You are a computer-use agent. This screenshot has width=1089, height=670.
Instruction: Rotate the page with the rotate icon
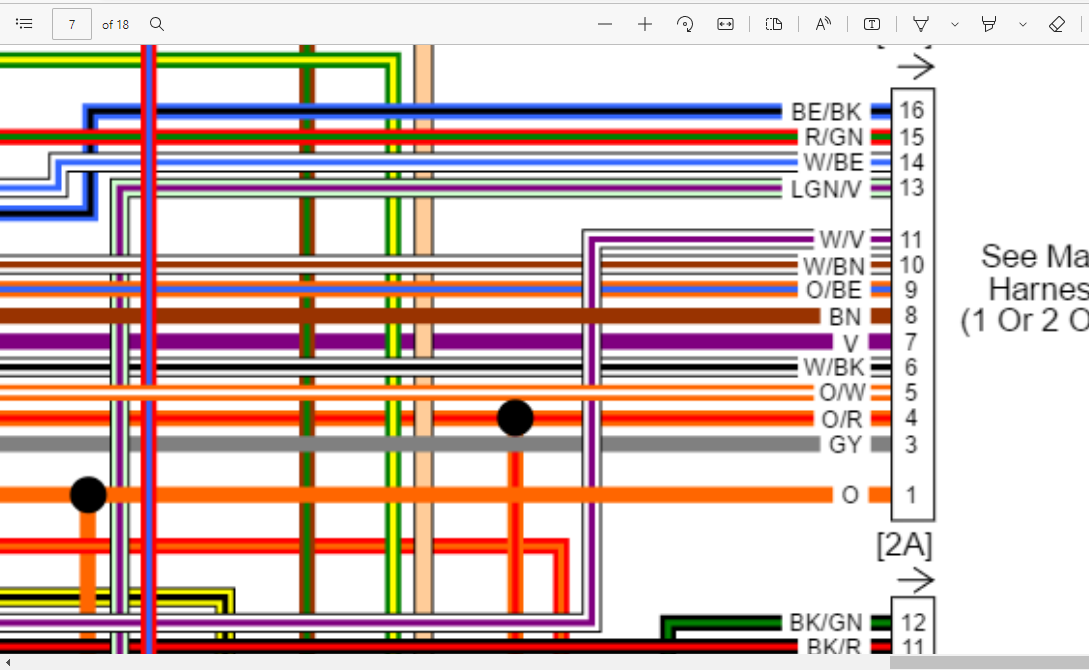685,24
